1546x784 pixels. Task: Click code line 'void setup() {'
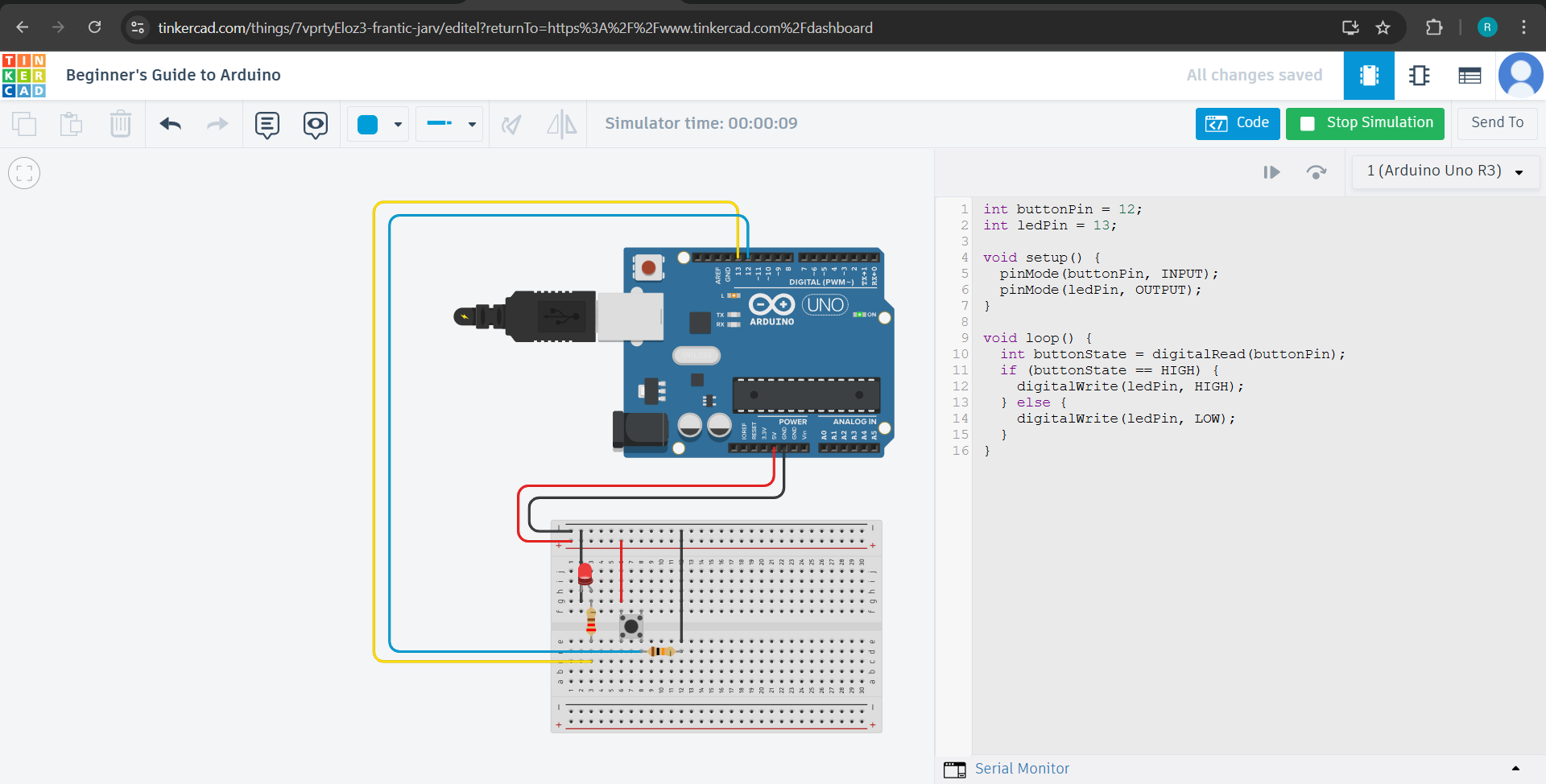coord(1042,258)
